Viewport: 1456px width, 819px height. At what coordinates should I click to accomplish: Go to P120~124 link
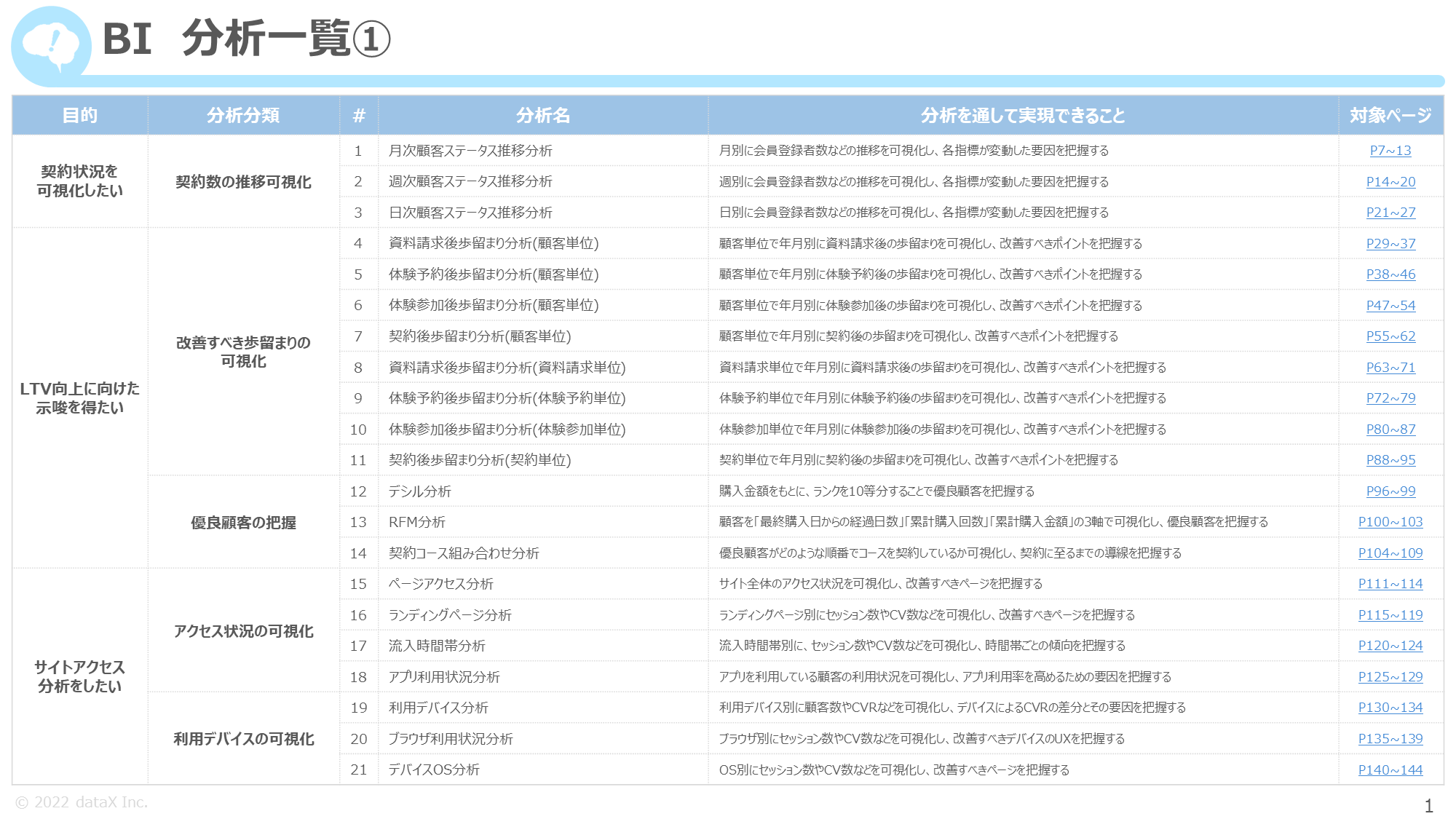[x=1390, y=646]
